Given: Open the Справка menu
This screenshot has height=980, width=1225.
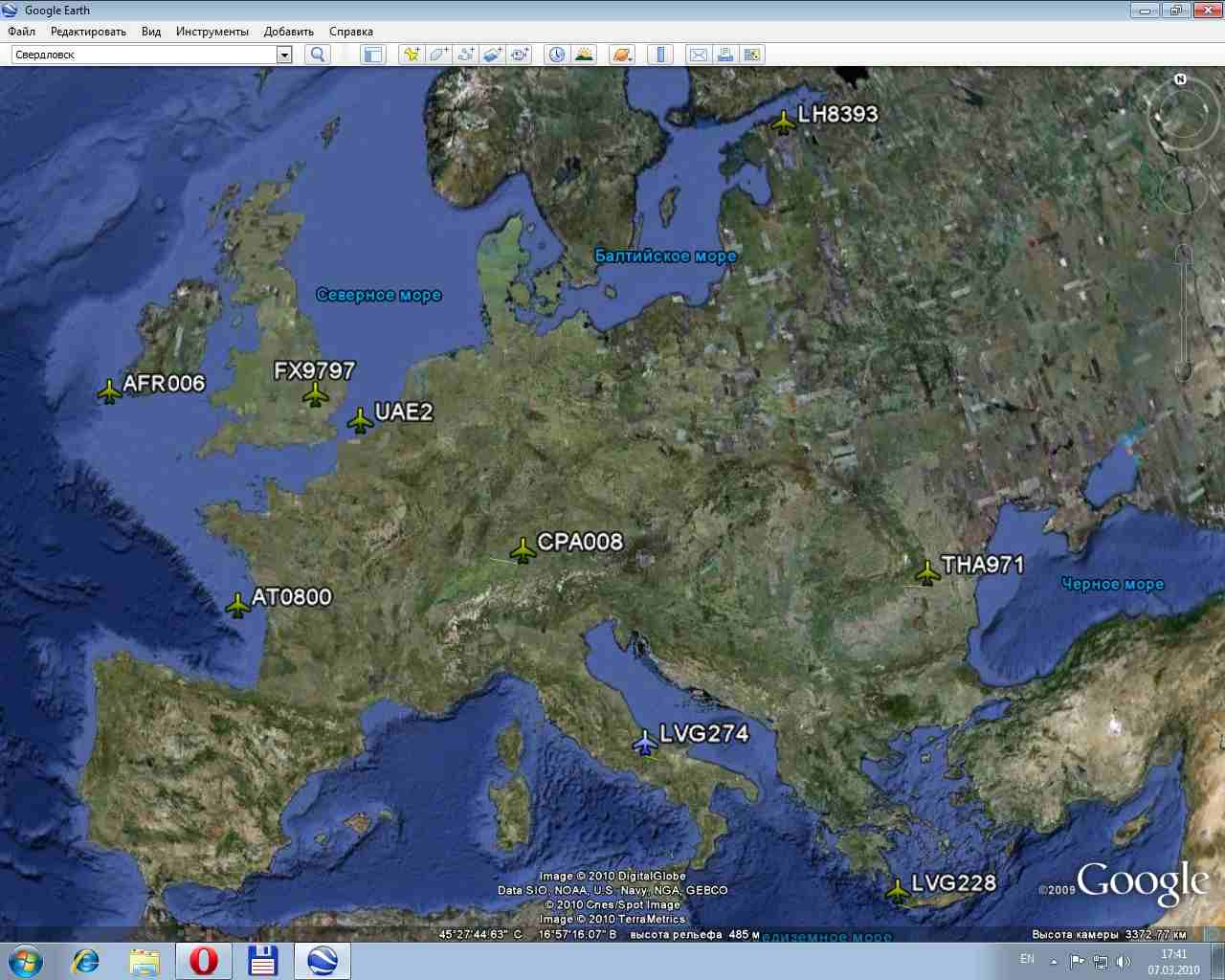Looking at the screenshot, I should 351,32.
